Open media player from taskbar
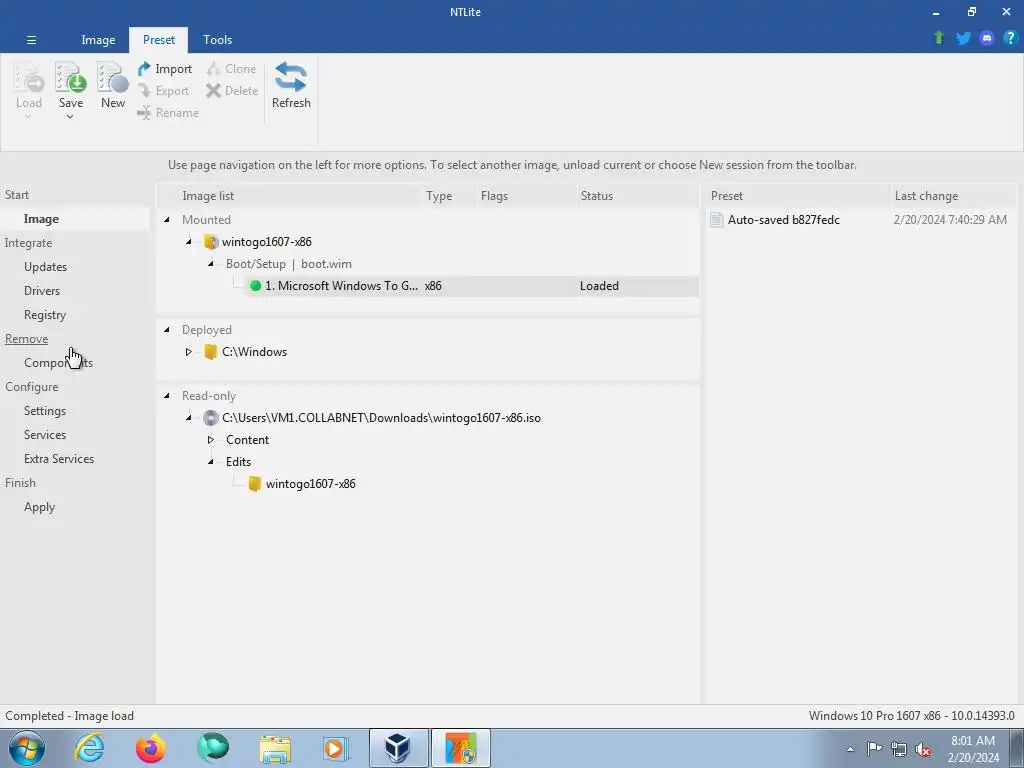This screenshot has height=768, width=1024. click(x=336, y=748)
